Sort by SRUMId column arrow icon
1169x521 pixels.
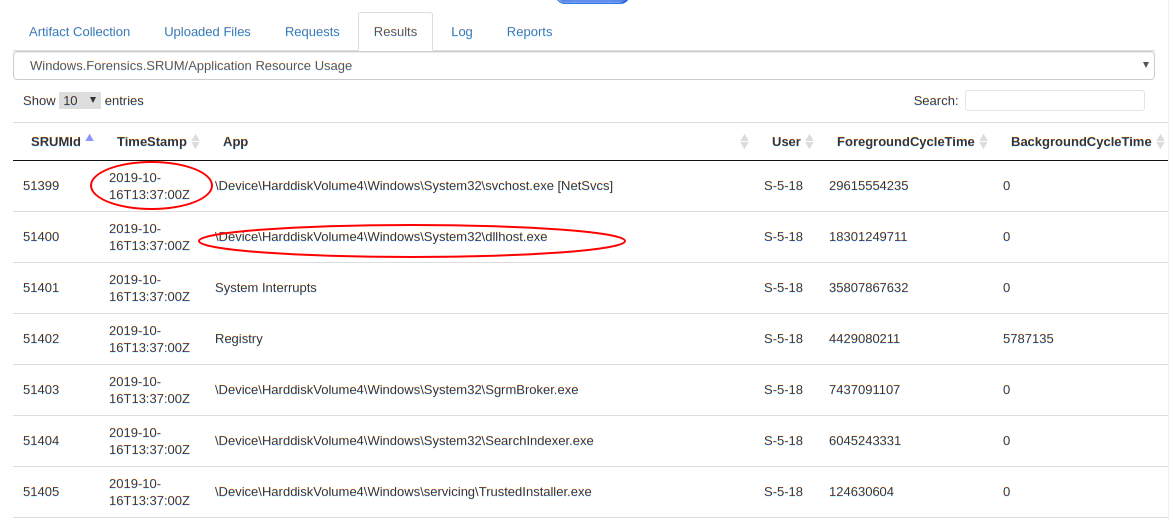[89, 140]
